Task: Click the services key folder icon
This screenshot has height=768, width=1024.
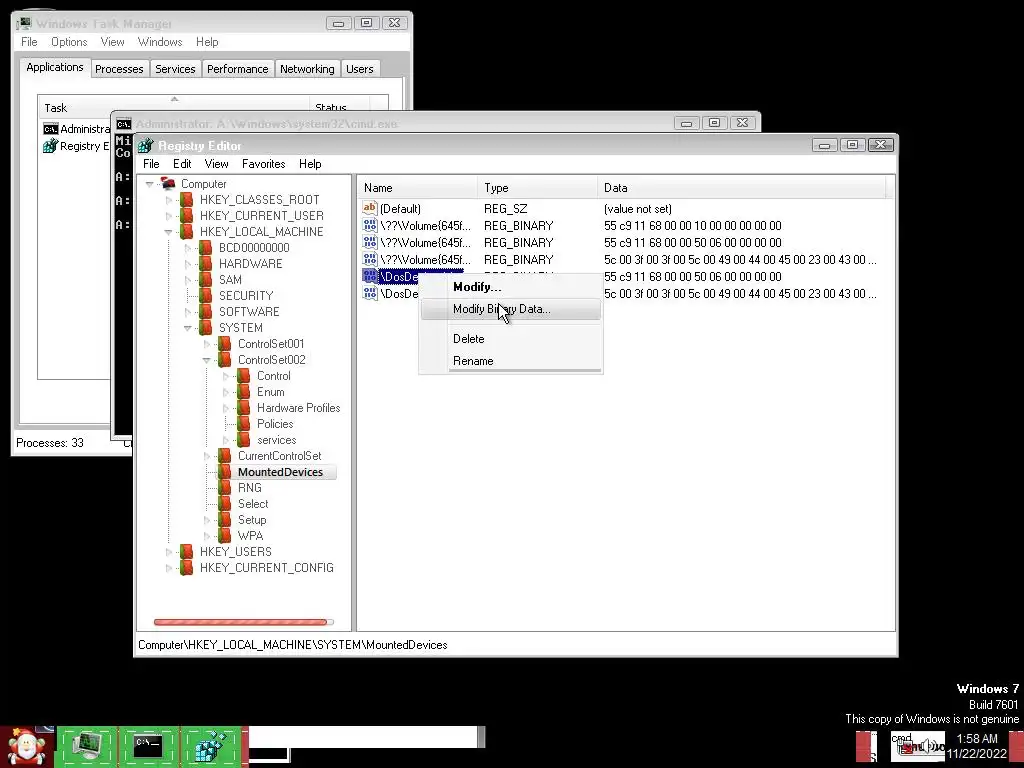Action: [x=244, y=440]
